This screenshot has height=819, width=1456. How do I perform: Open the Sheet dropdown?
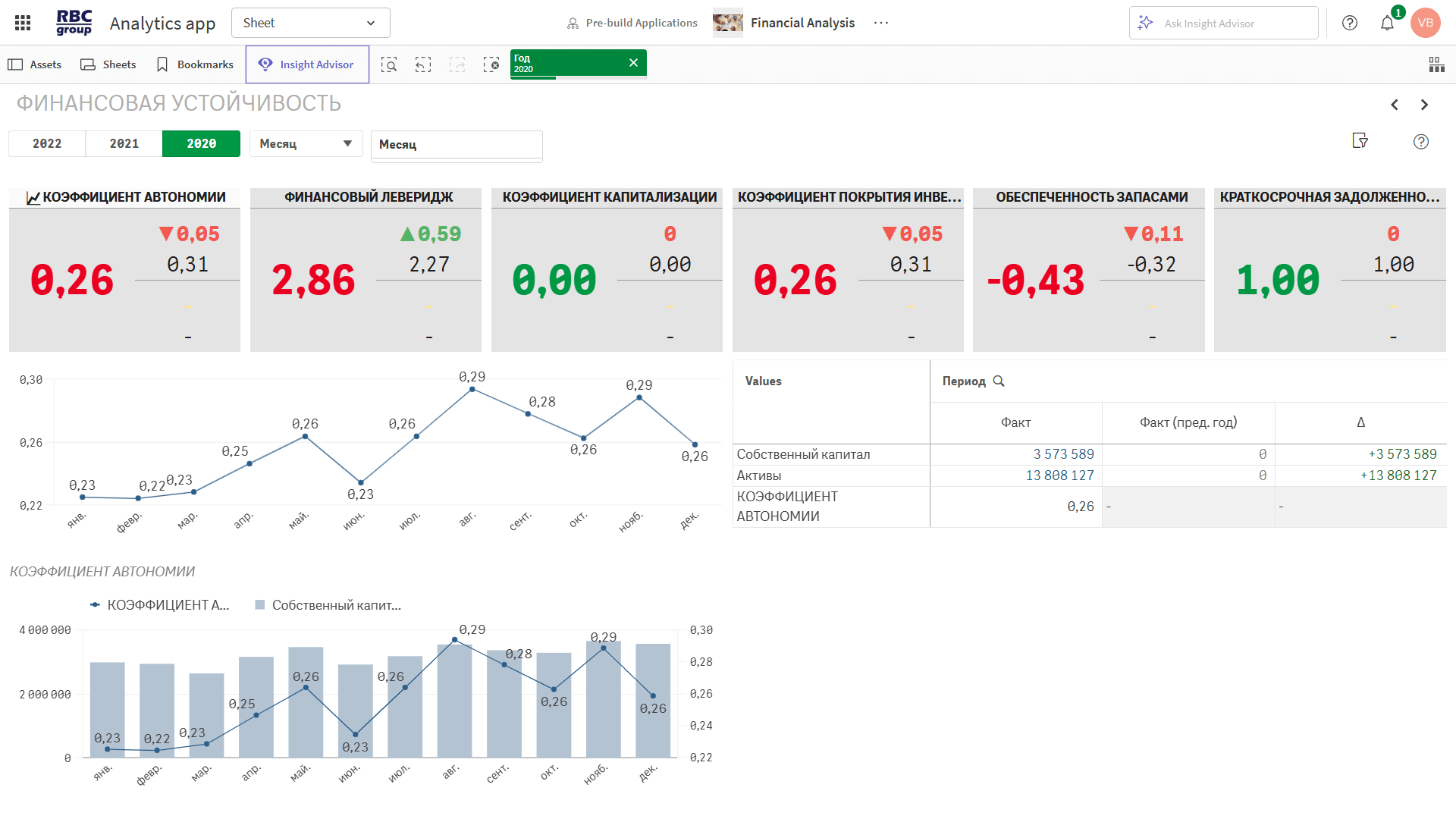point(310,23)
